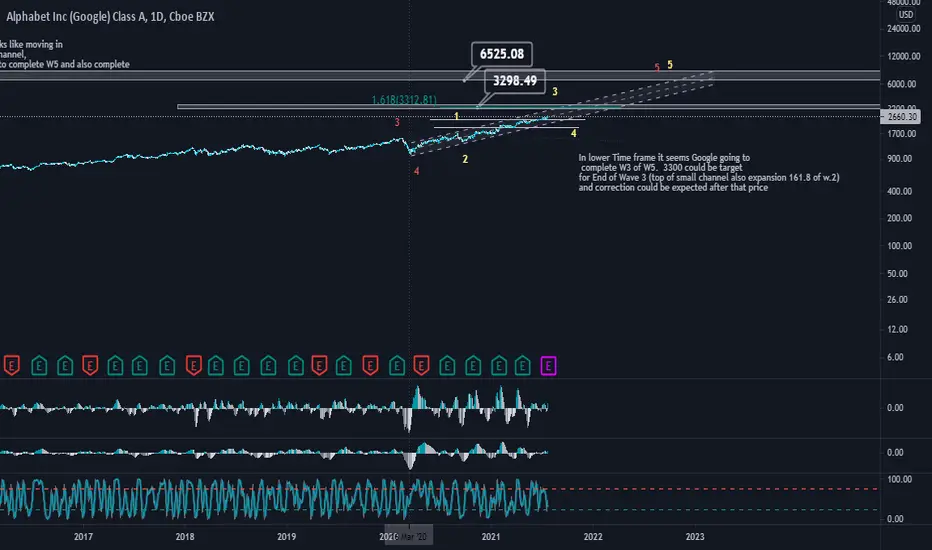The width and height of the screenshot is (932, 550).
Task: Click the oscillator pane's 100.00 scale label
Action: [899, 479]
